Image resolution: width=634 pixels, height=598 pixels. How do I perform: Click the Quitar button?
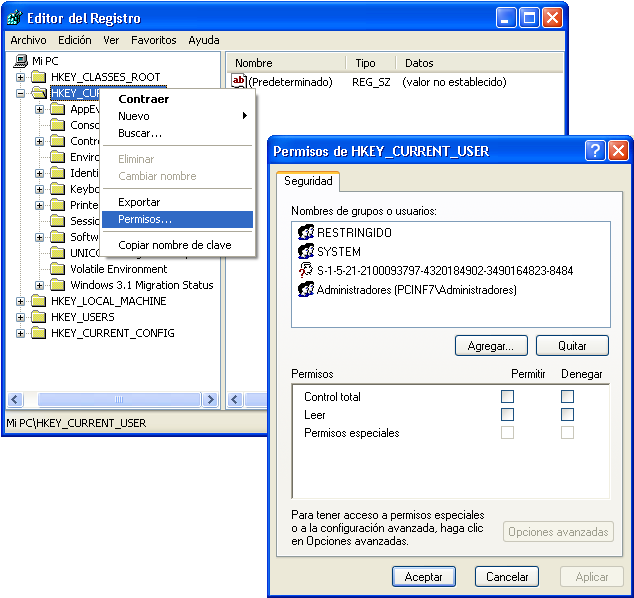tap(572, 346)
